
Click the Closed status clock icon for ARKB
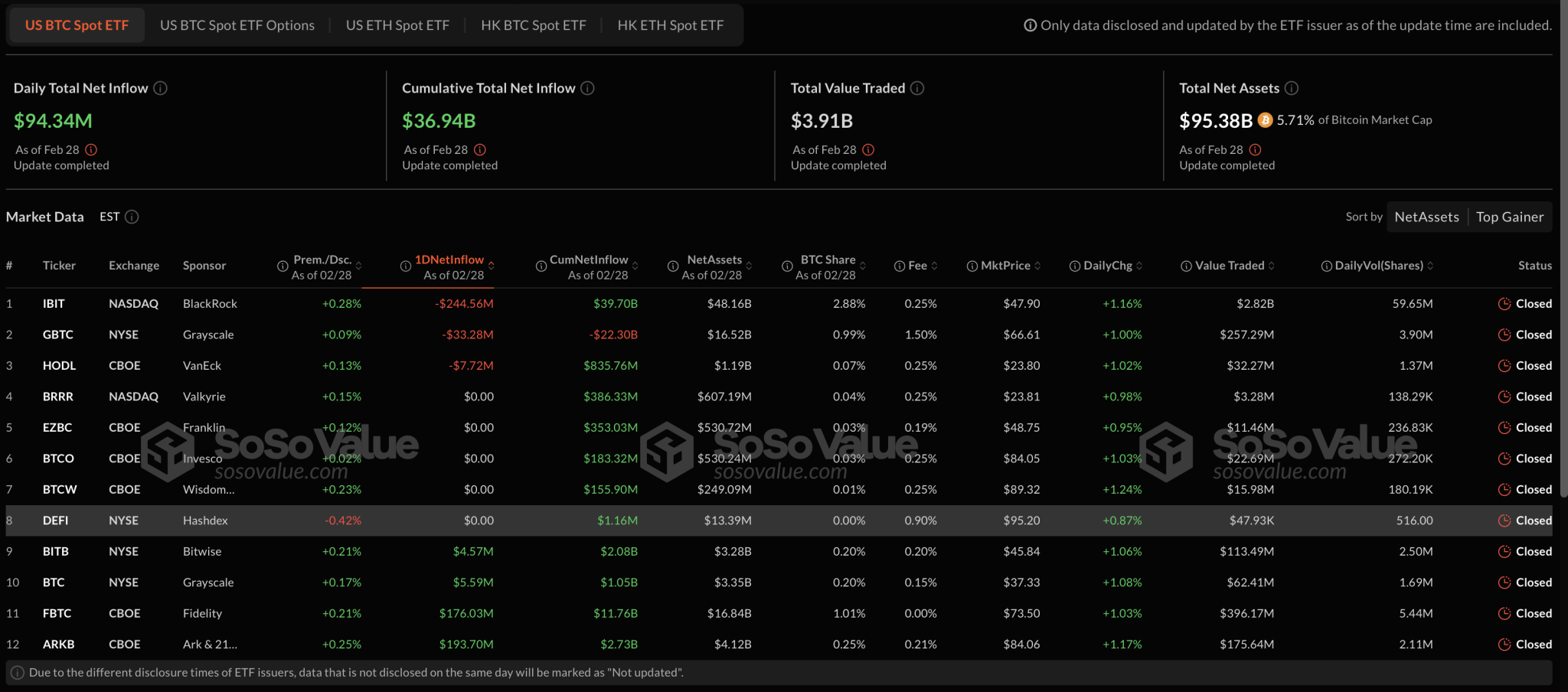tap(1504, 645)
